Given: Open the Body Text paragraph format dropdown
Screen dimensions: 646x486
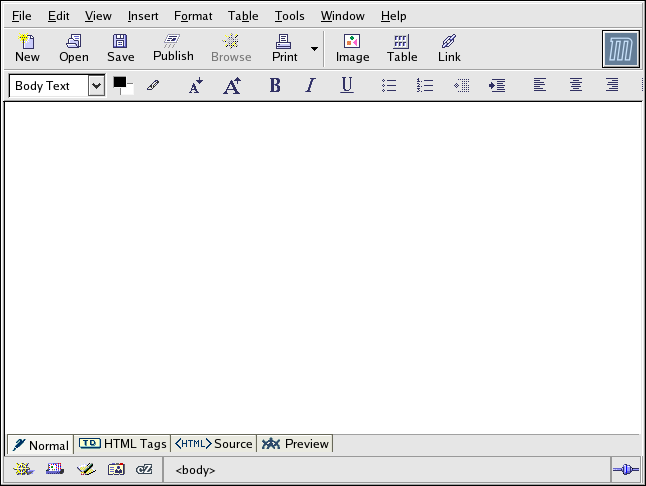Looking at the screenshot, I should click(96, 86).
